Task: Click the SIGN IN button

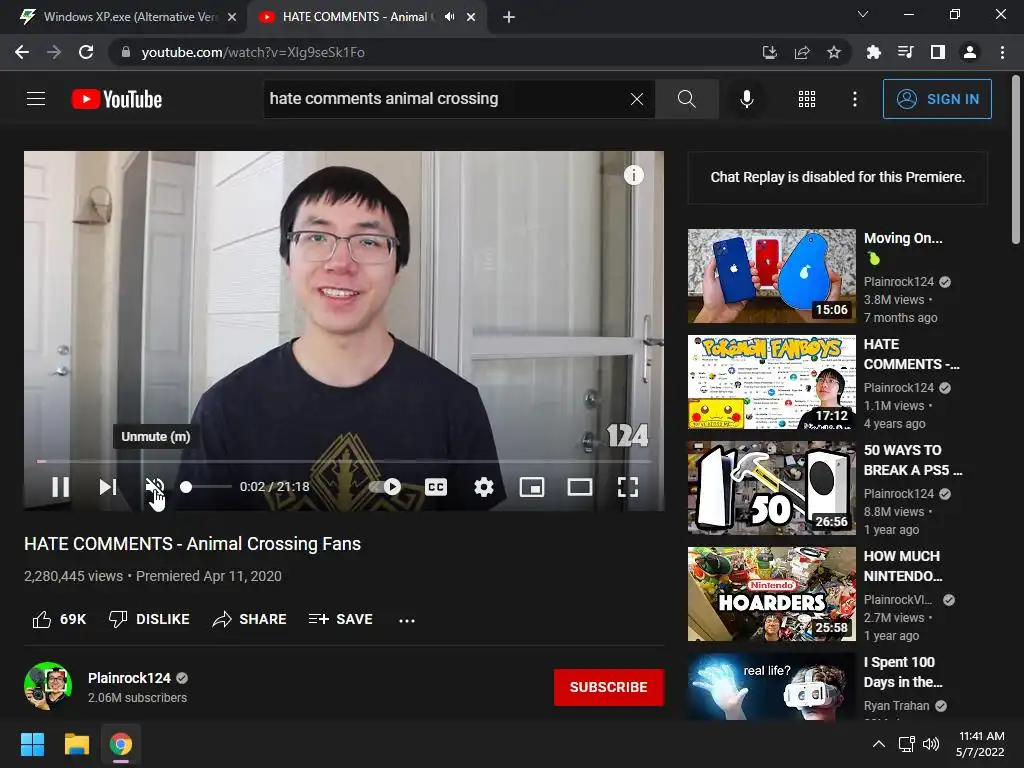Action: coord(937,99)
